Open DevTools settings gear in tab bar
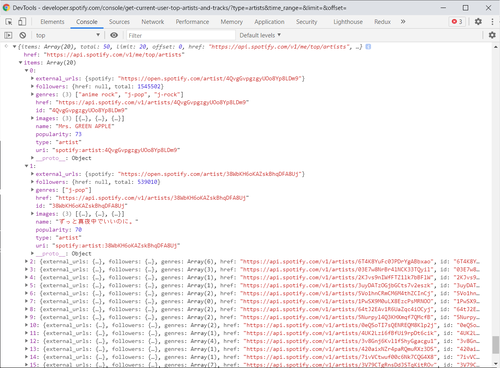 (478, 21)
